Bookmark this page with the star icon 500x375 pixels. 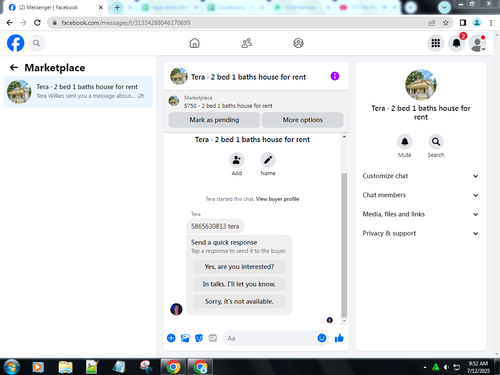(446, 23)
